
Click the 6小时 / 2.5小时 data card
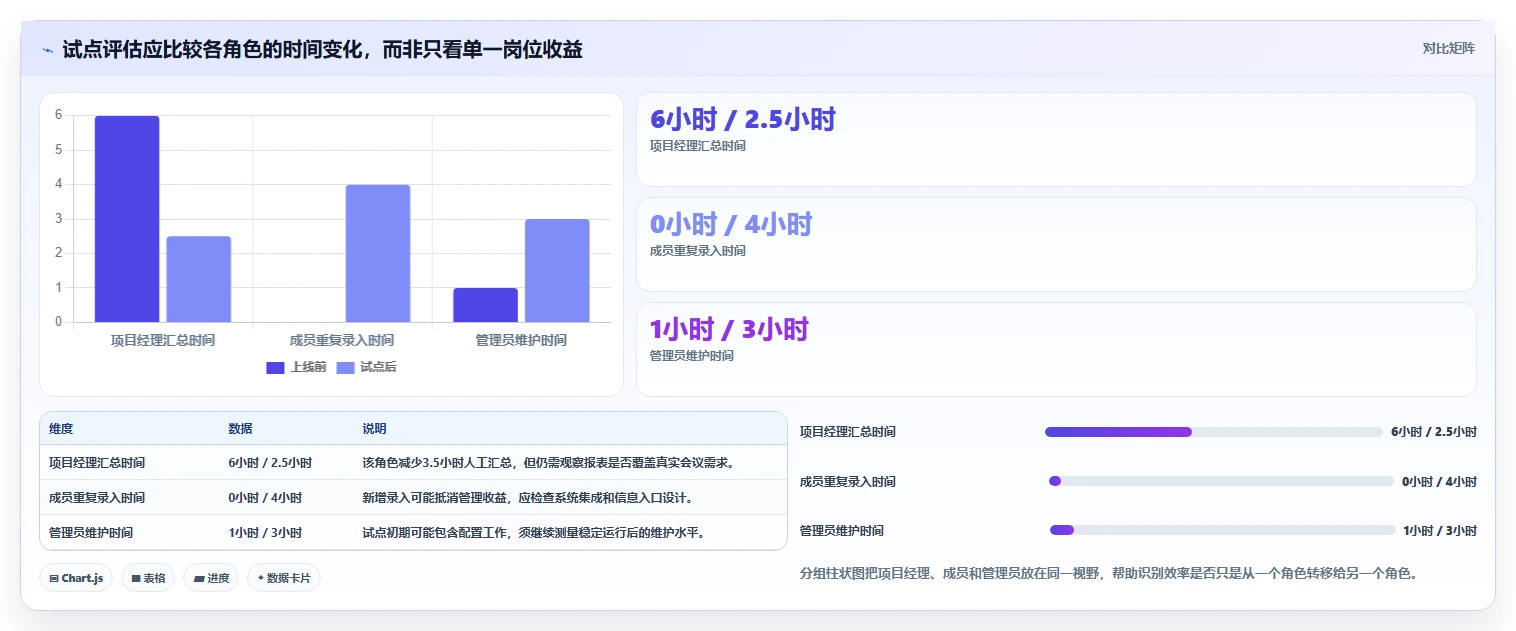[1056, 140]
